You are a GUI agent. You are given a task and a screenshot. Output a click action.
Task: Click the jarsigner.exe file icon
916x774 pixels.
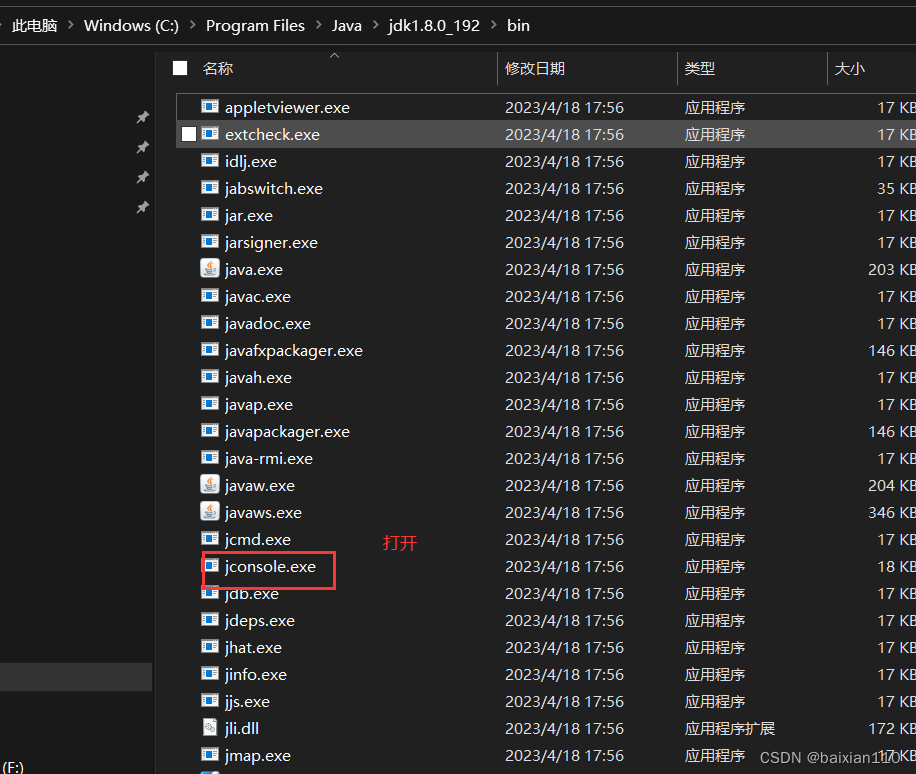click(x=210, y=241)
